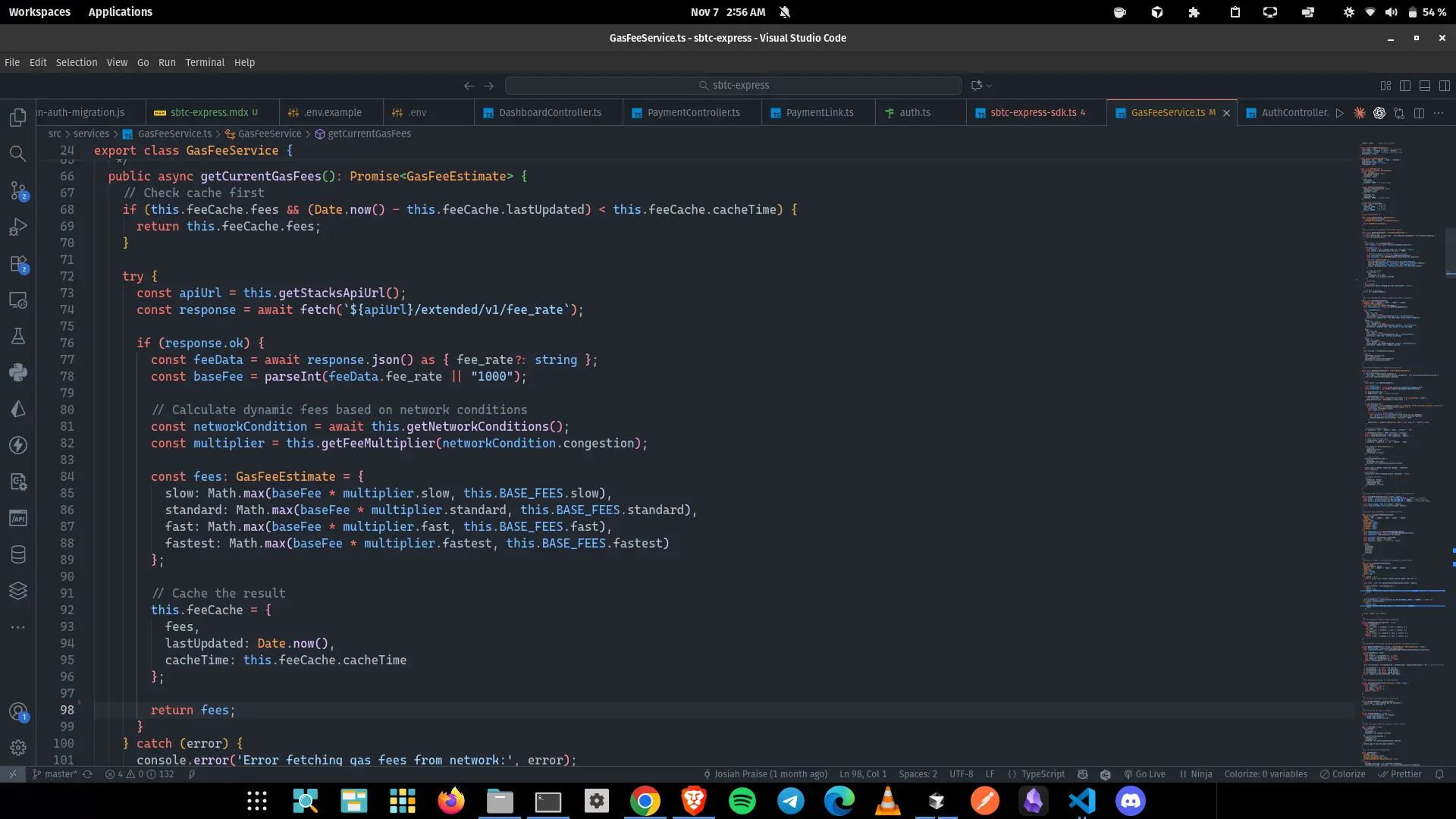Viewport: 1456px width, 819px height.
Task: Open the Testing beaker panel
Action: pyautogui.click(x=18, y=336)
